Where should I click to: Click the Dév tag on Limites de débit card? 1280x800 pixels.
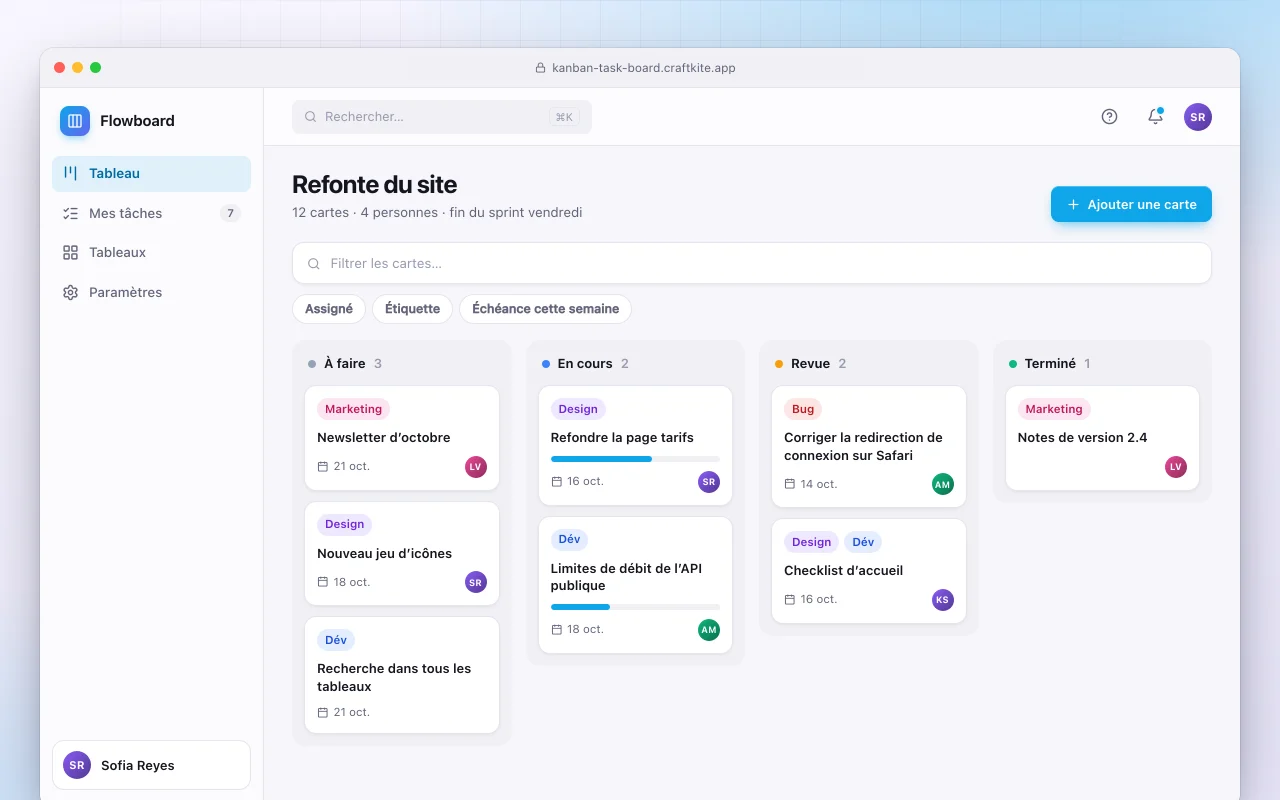569,539
